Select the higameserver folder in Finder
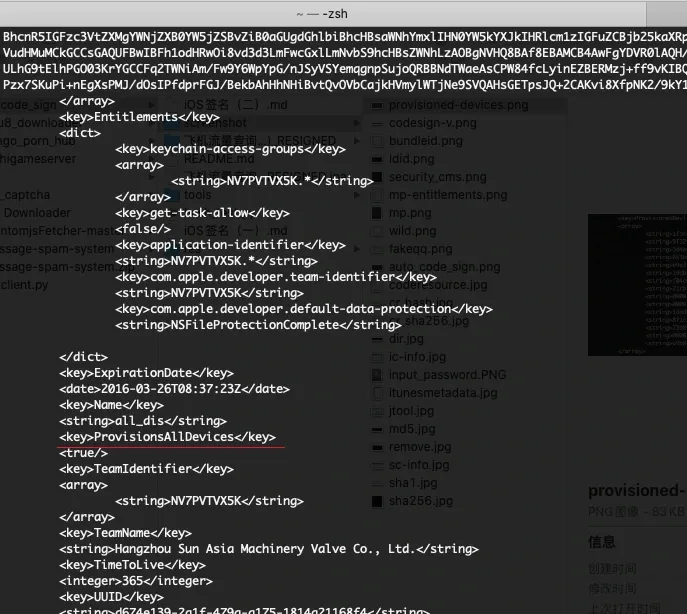The height and width of the screenshot is (614, 687). point(38,159)
